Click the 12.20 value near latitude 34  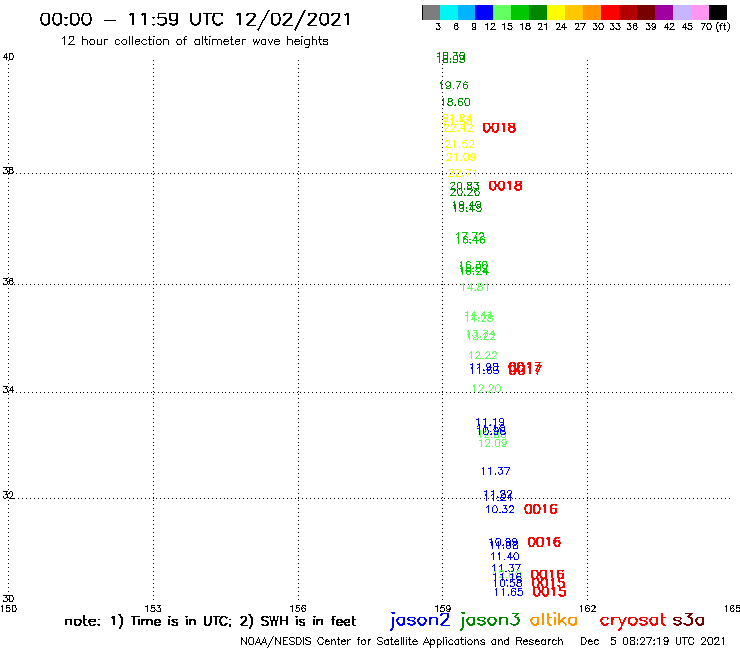pos(487,388)
